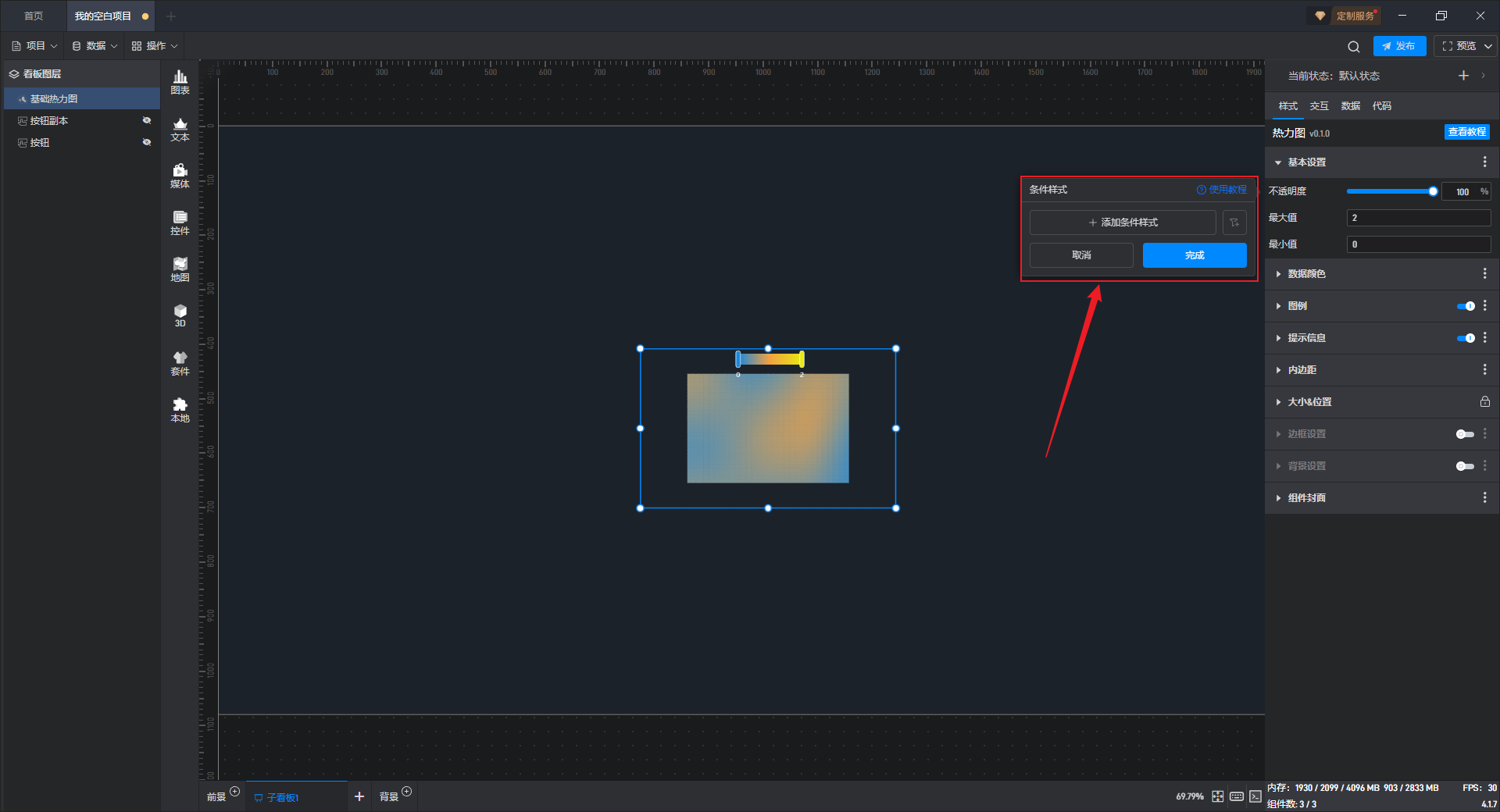Collapse the 基本设置 section
This screenshot has height=812, width=1500.
coord(1278,162)
